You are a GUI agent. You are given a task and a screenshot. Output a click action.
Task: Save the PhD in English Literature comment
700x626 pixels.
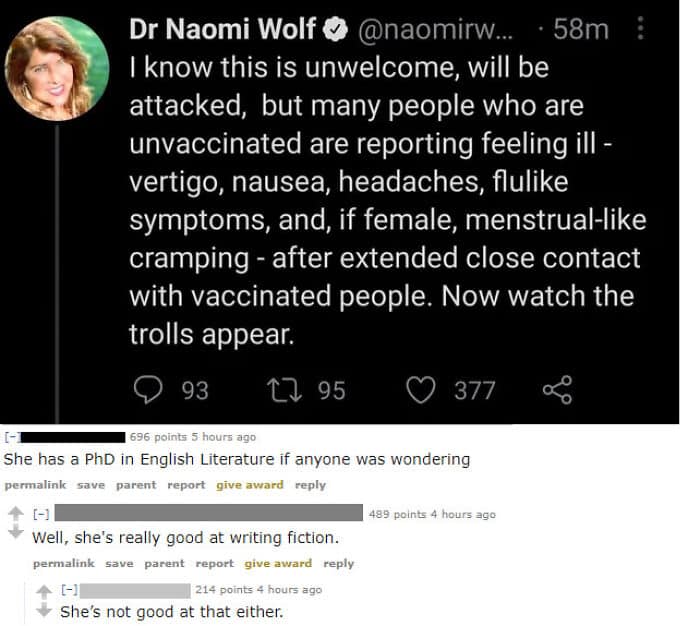91,485
